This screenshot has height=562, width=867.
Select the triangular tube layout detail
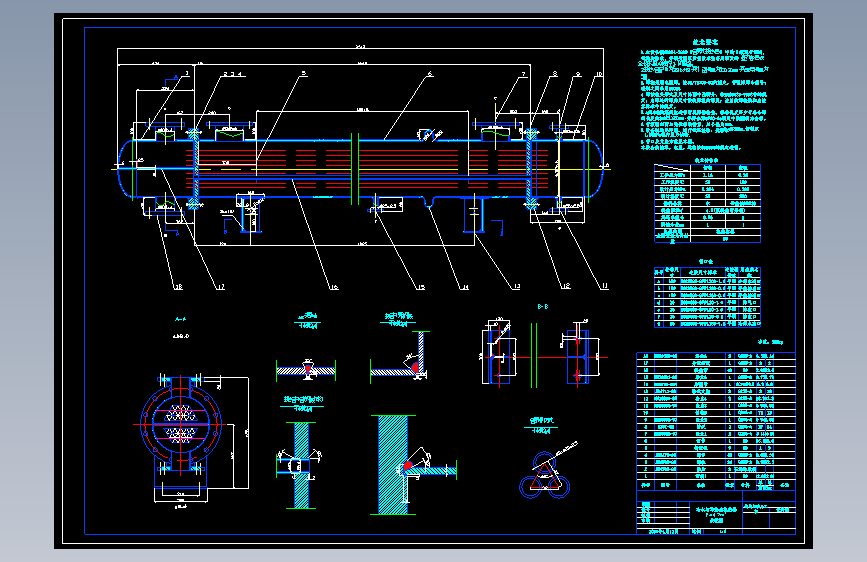[545, 476]
